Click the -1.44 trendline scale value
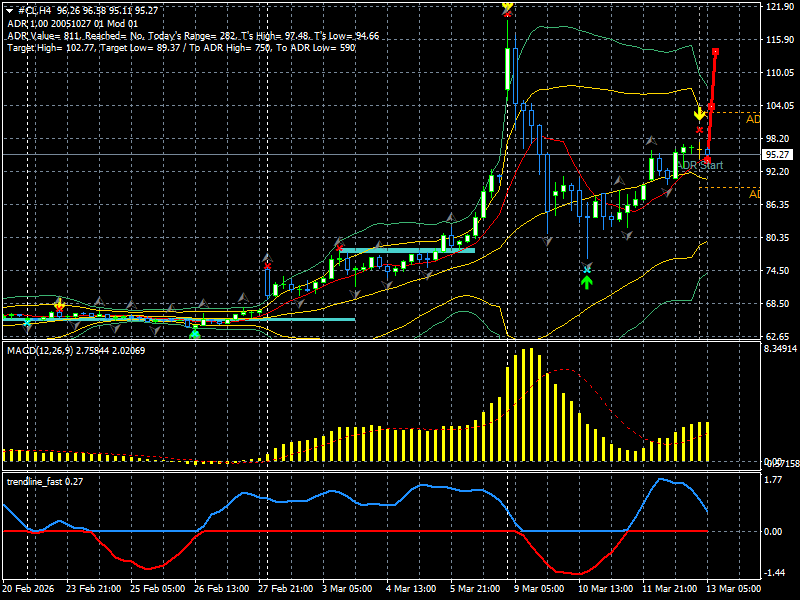The height and width of the screenshot is (600, 800). pyautogui.click(x=774, y=572)
